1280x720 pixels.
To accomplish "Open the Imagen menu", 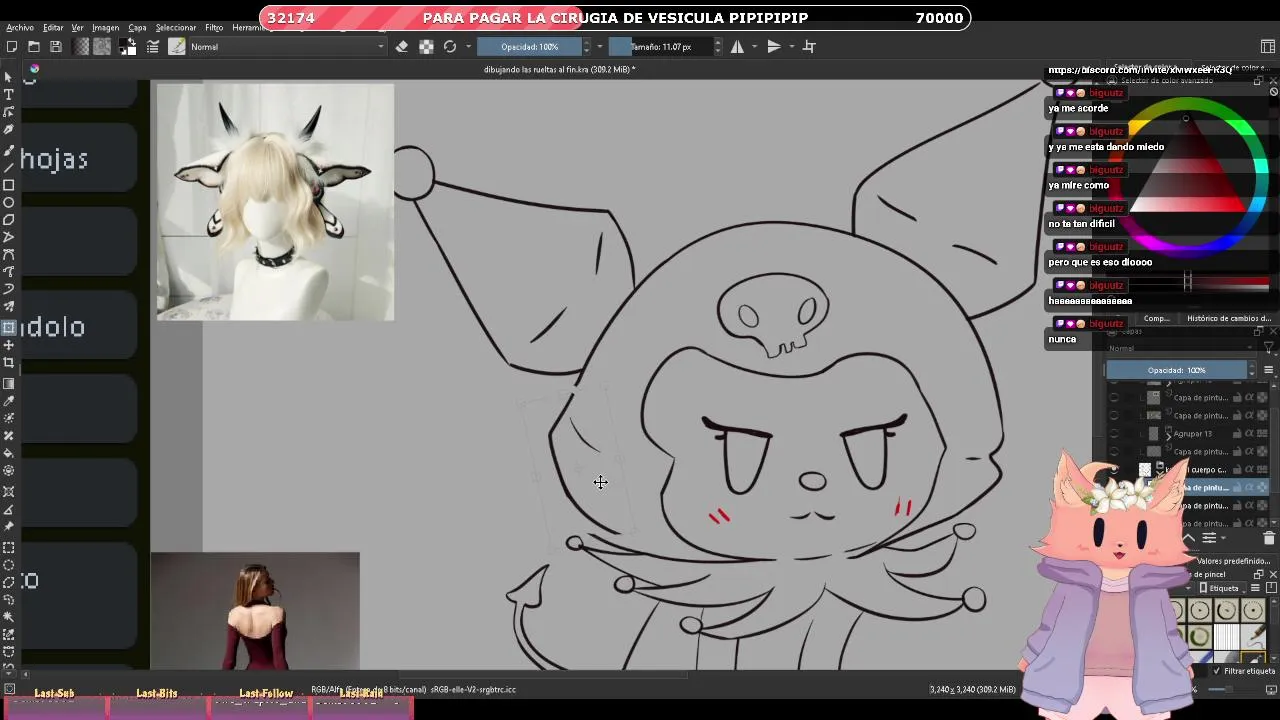I will point(105,28).
